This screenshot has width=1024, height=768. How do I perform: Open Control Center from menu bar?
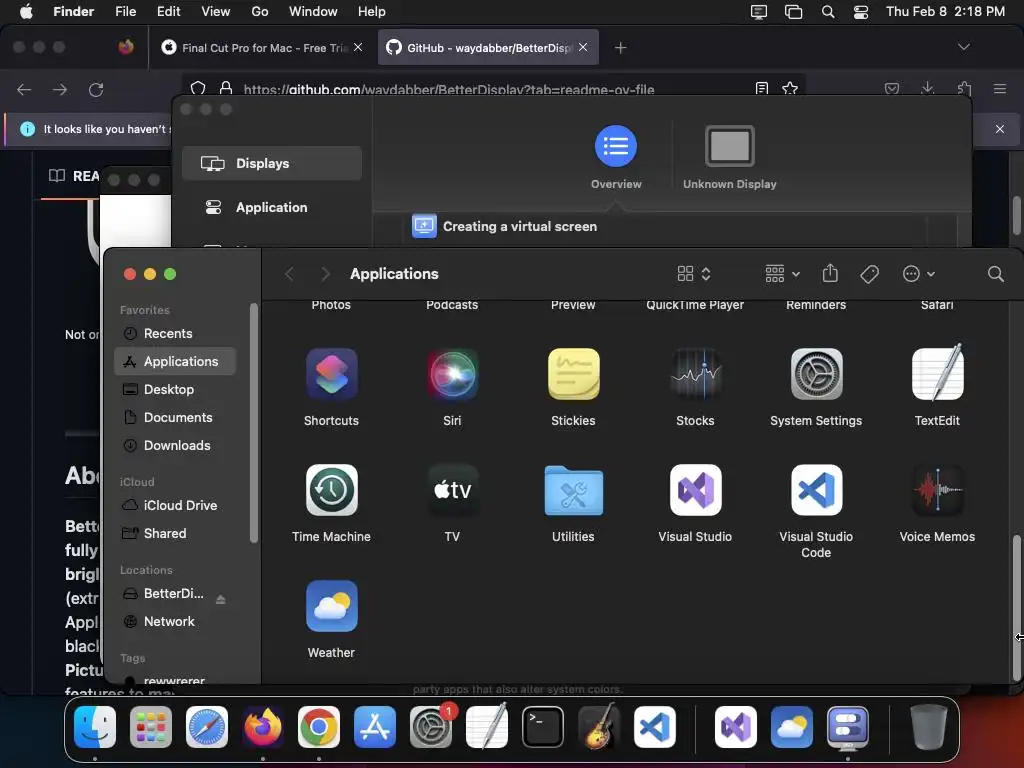[x=861, y=12]
